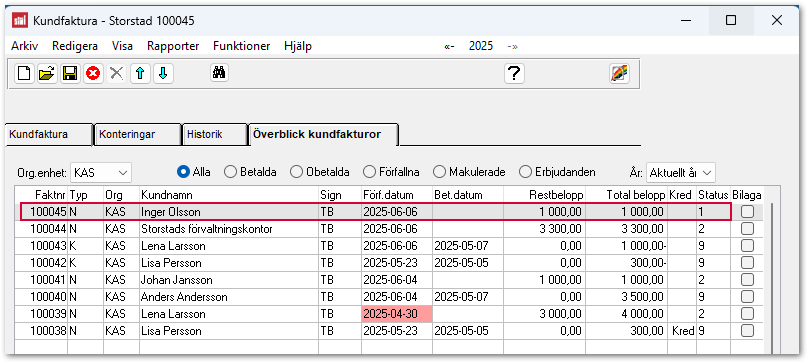Open the Funktioner menu

(242, 46)
